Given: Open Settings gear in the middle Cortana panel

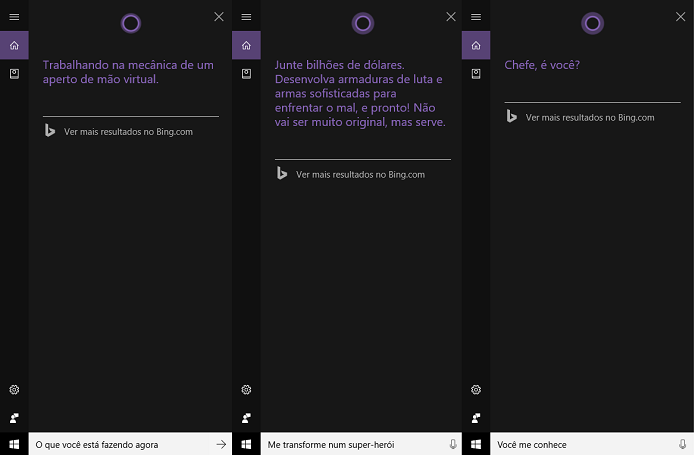Looking at the screenshot, I should pos(246,389).
